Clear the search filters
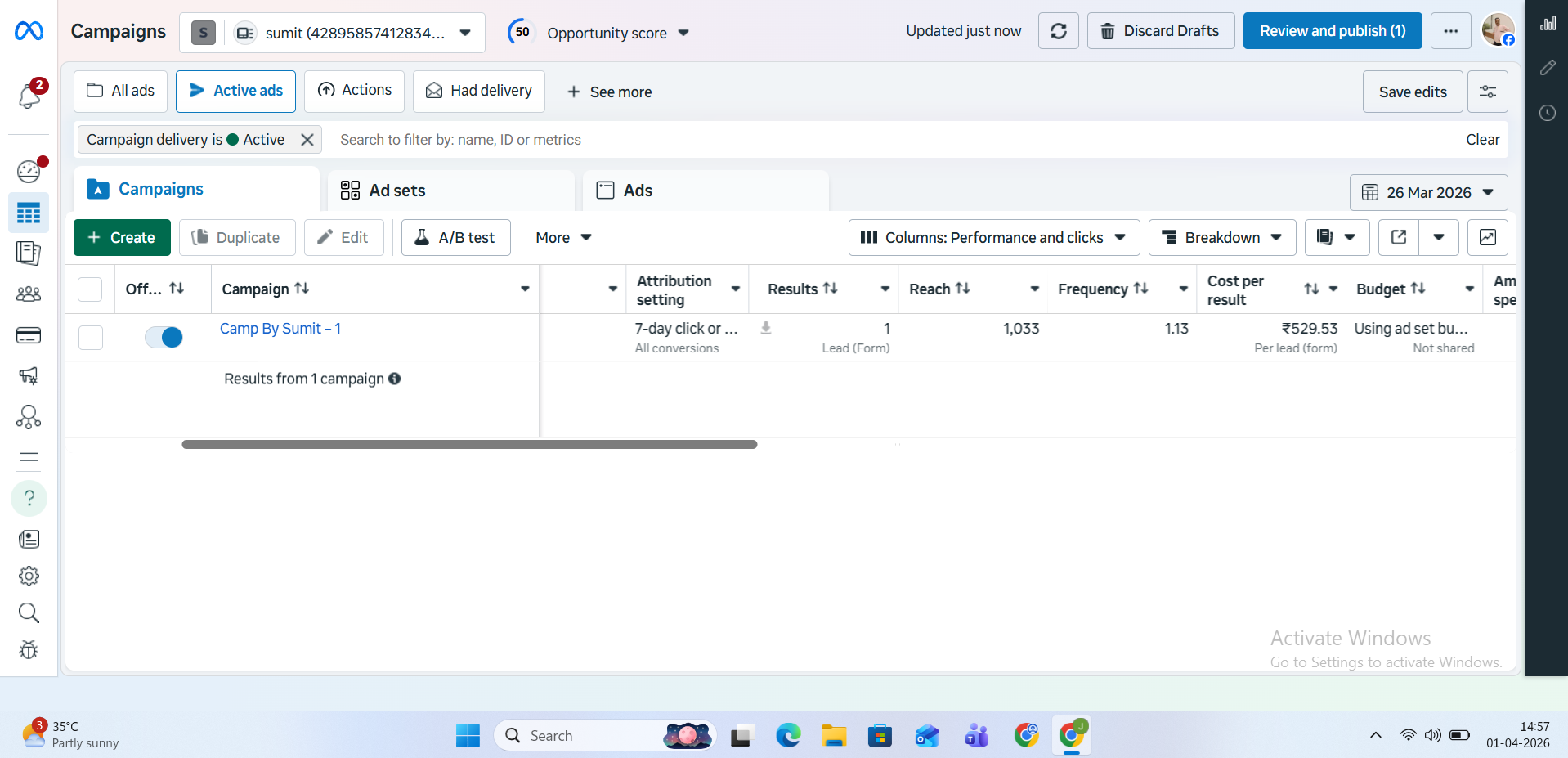 pos(1482,140)
